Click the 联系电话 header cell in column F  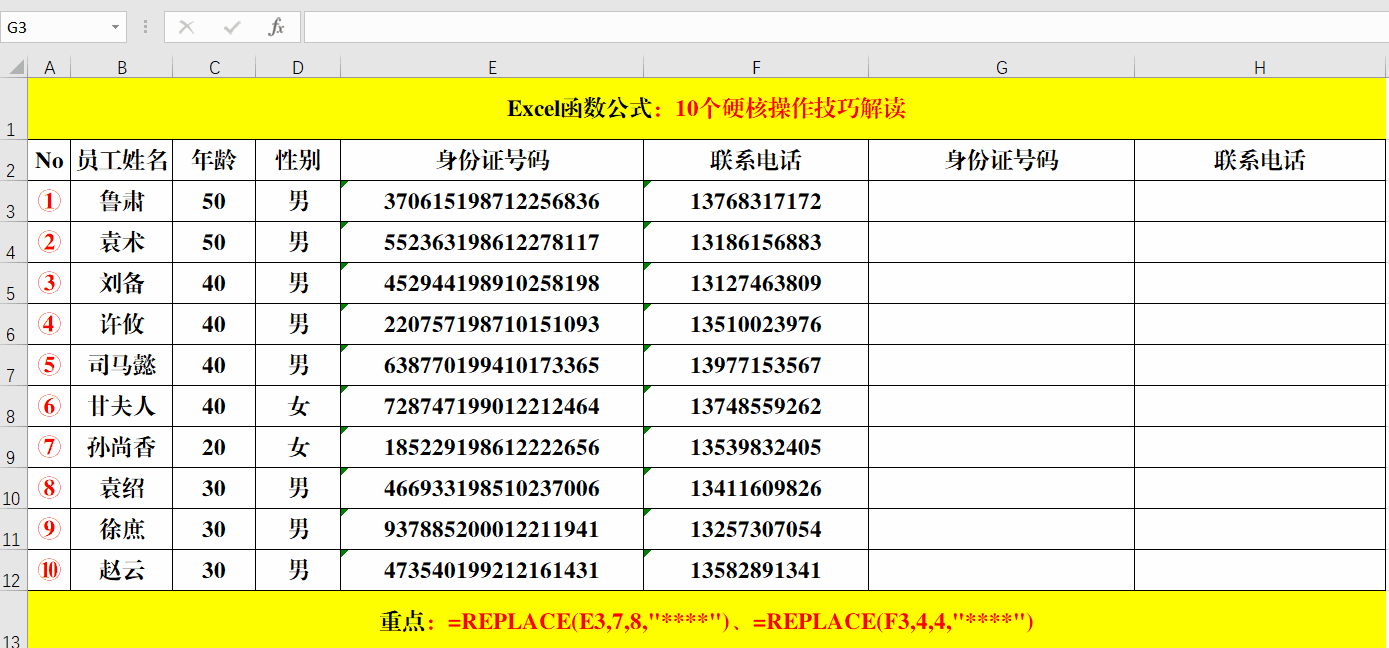tap(756, 160)
